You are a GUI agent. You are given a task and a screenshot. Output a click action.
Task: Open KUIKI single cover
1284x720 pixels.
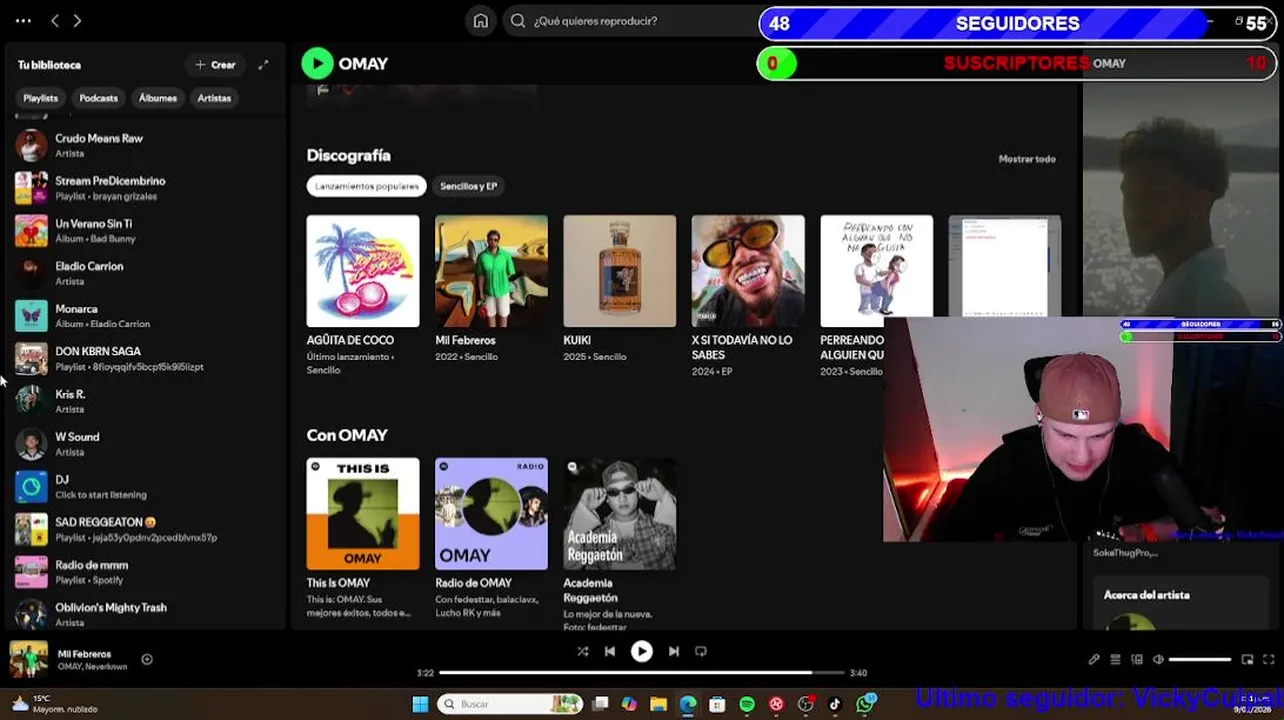[x=619, y=271]
